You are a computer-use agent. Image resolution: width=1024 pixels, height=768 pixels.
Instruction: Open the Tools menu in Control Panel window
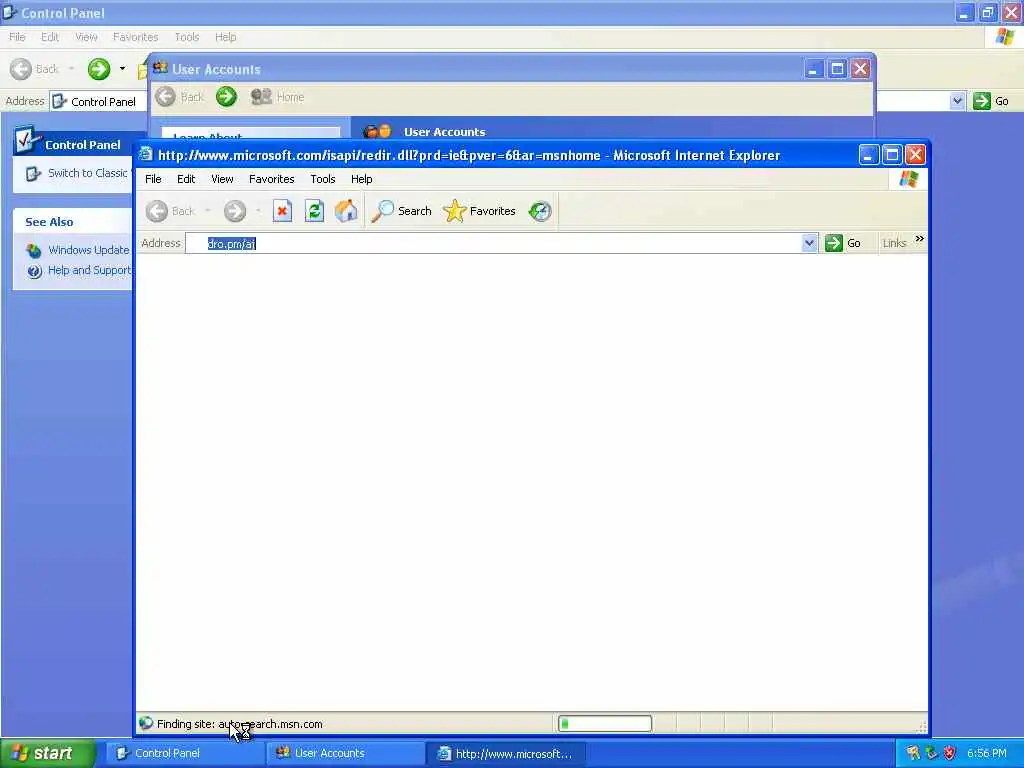click(187, 37)
